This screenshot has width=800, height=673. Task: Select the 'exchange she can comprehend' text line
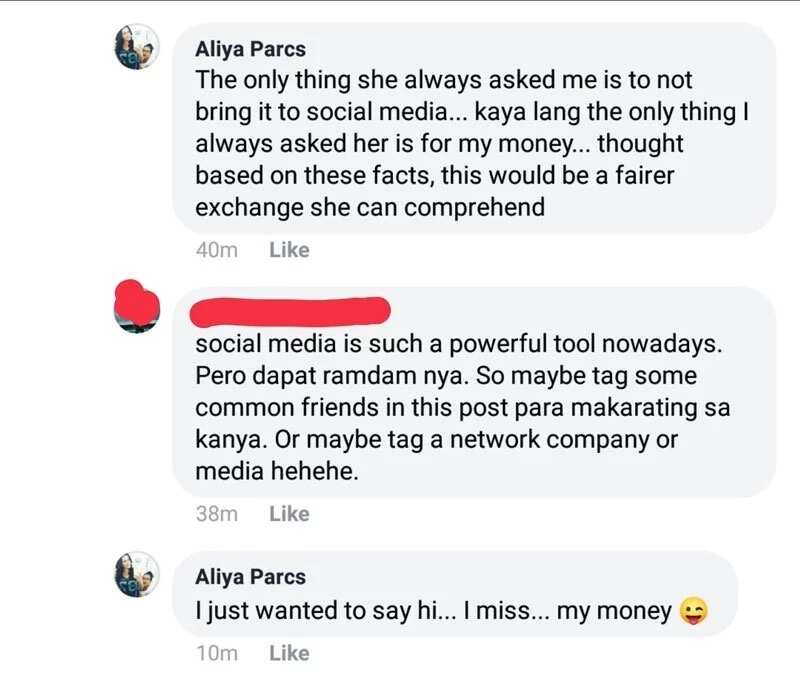pyautogui.click(x=370, y=208)
